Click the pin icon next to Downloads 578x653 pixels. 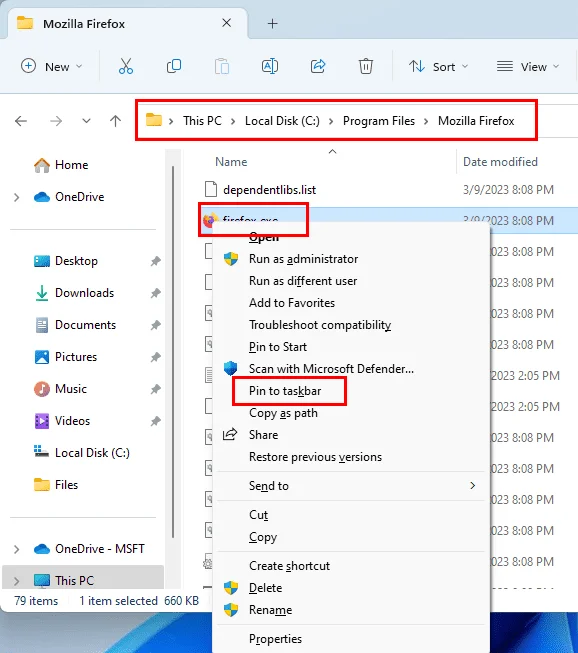tap(155, 293)
